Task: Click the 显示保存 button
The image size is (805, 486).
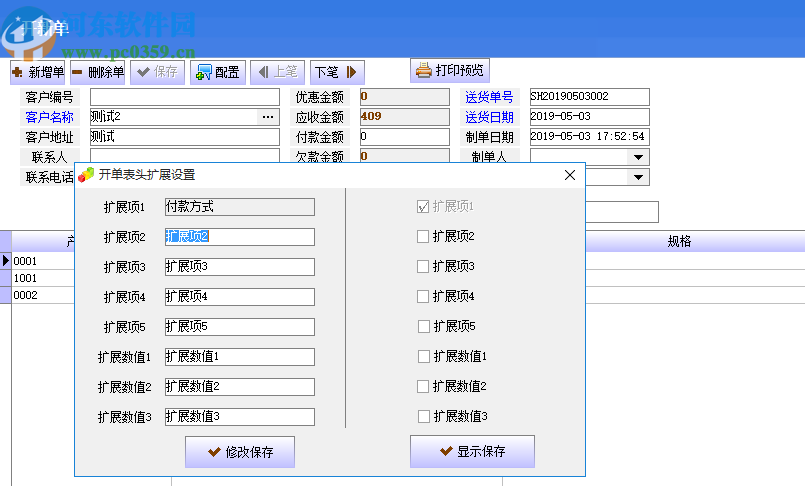Action: click(x=472, y=452)
